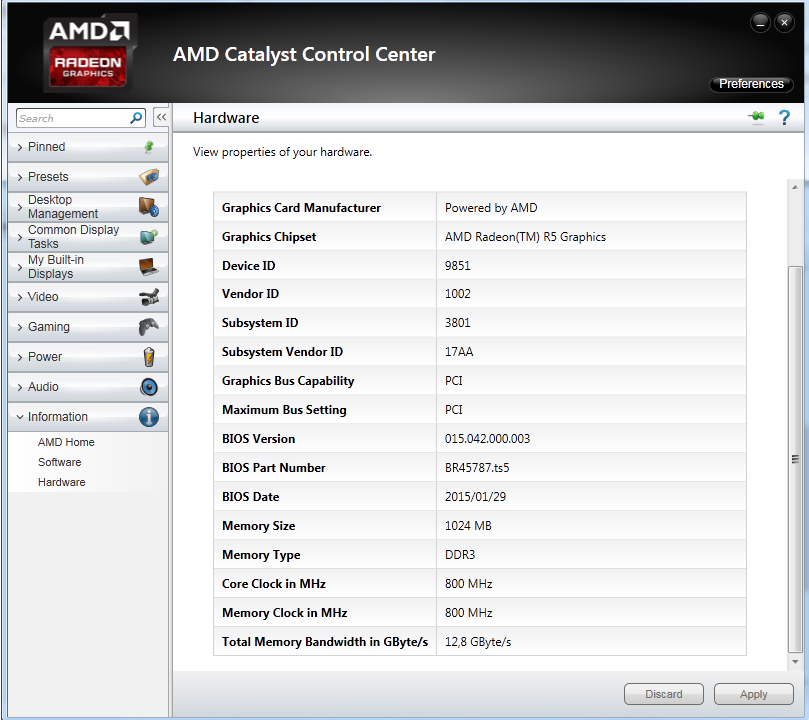The height and width of the screenshot is (720, 809).
Task: Click the vertical scrollbar thumb
Action: [x=795, y=459]
